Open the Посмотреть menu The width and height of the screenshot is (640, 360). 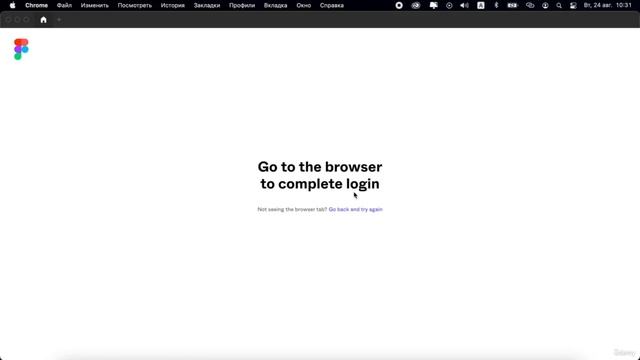[x=135, y=5]
